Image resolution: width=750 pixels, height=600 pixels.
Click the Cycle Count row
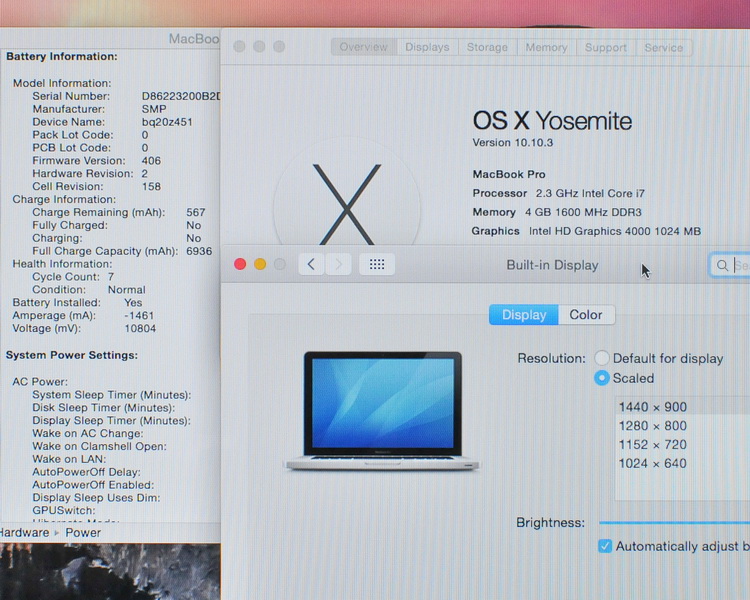tap(73, 277)
